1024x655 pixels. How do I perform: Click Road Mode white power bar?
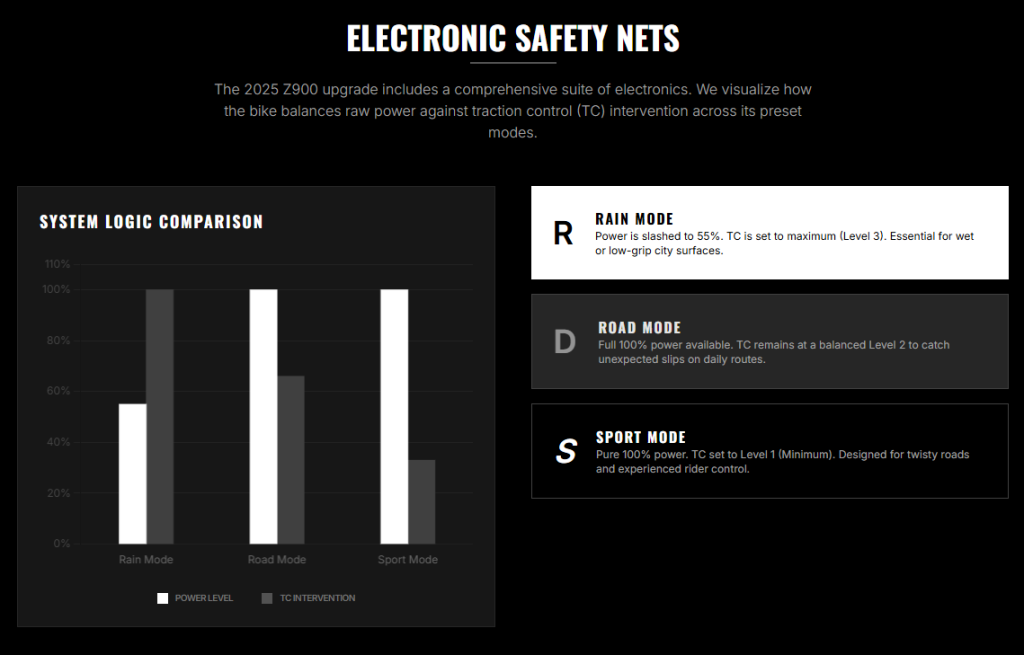coord(263,417)
